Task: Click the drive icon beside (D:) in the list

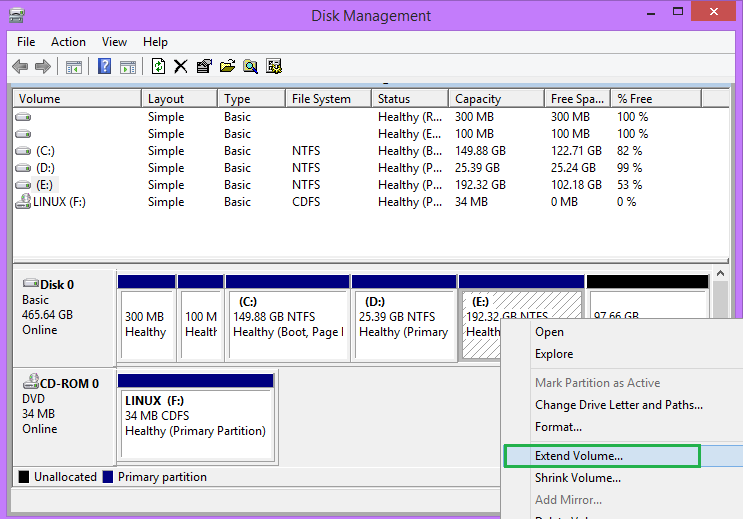Action: pos(23,168)
